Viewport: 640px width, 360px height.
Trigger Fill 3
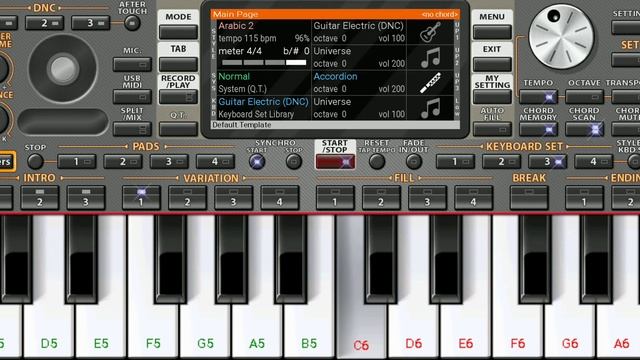427,198
